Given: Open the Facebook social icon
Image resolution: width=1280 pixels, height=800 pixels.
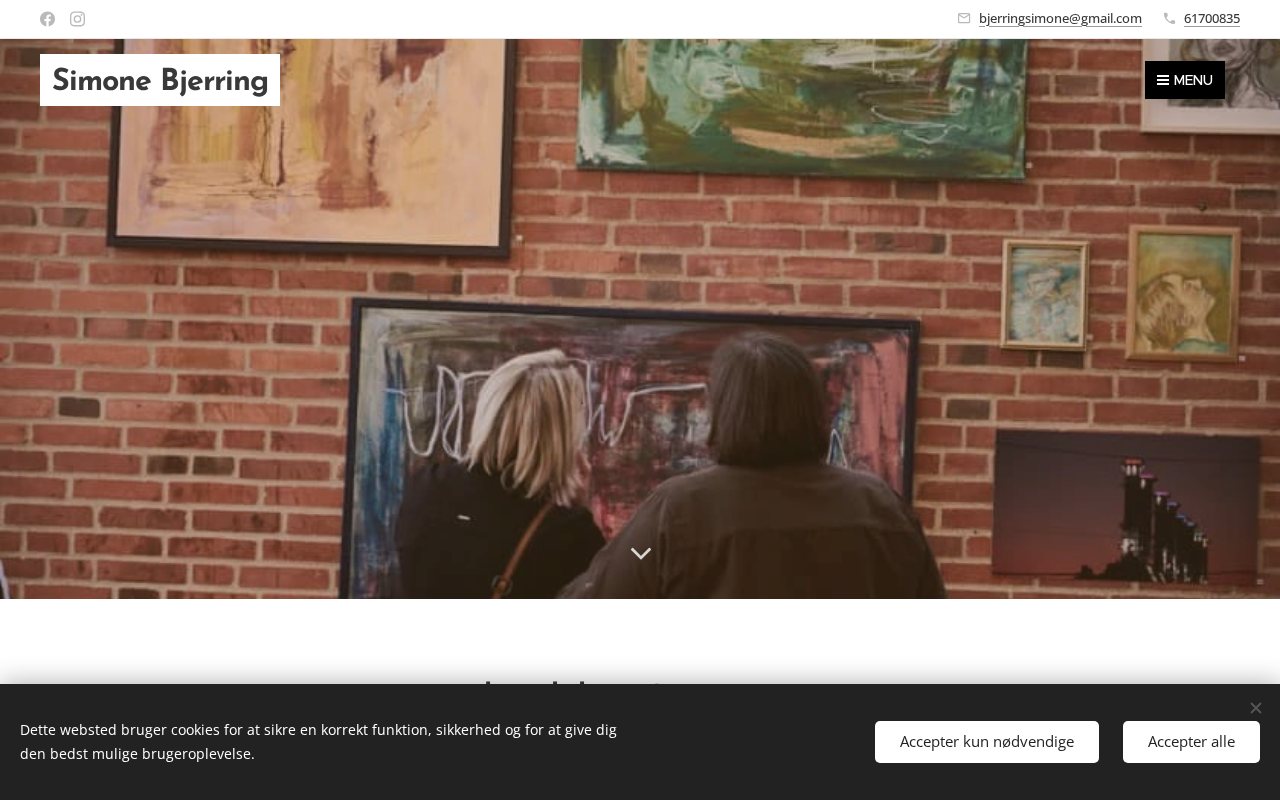Looking at the screenshot, I should [x=47, y=19].
